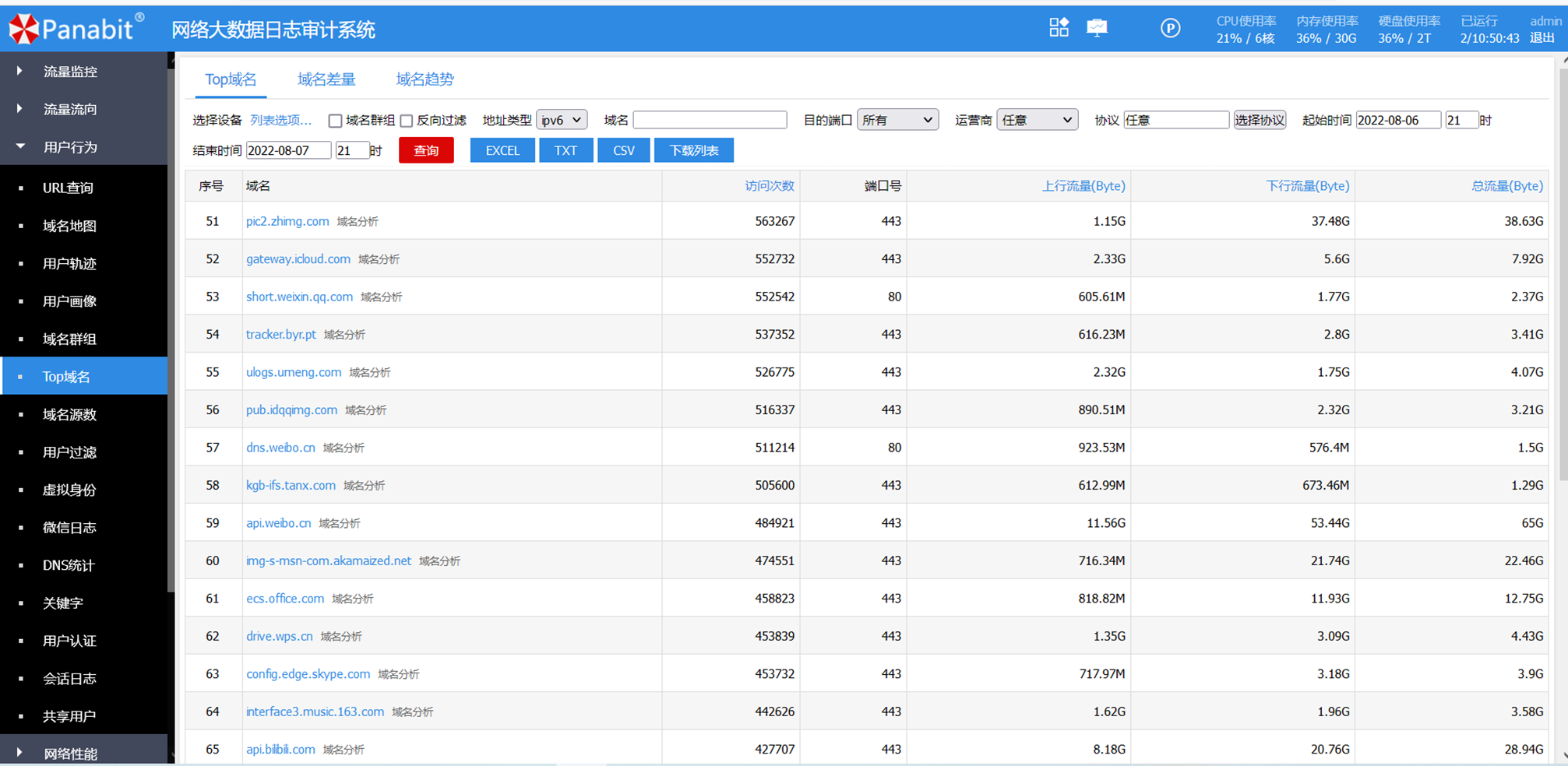Image resolution: width=1568 pixels, height=766 pixels.
Task: Open pic2.zhimg.com domain link
Action: [287, 221]
